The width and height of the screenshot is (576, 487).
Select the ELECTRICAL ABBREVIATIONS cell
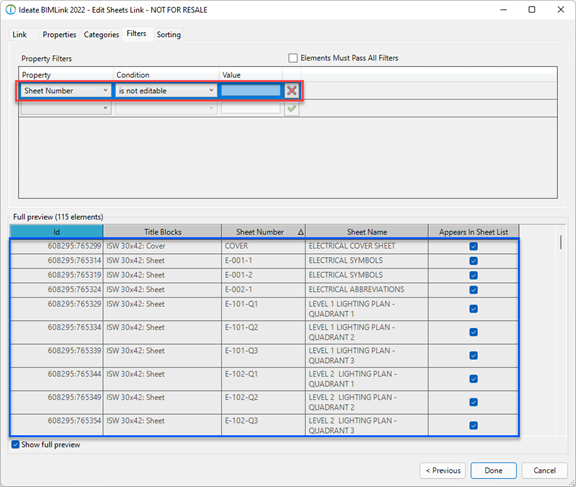pos(367,290)
